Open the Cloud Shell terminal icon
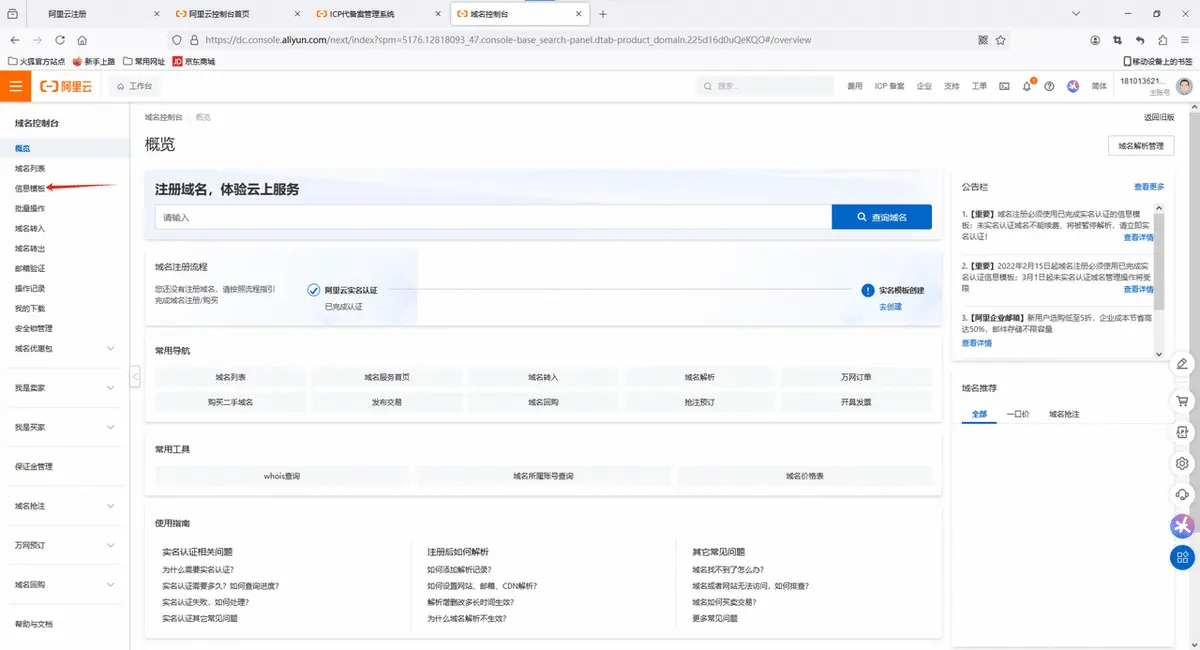Screen dimensions: 1200x650 1005,87
